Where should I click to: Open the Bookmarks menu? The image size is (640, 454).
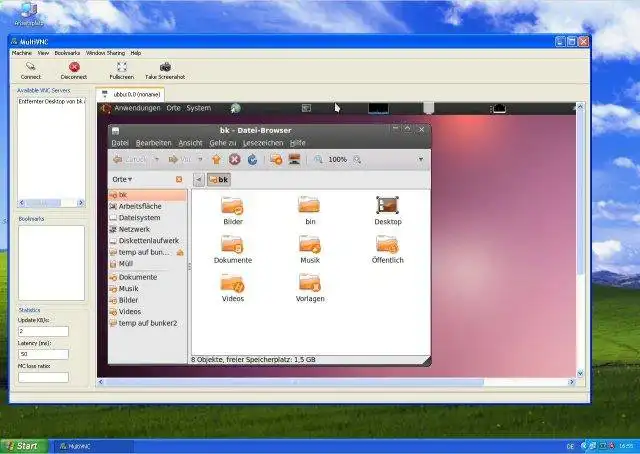pos(67,53)
